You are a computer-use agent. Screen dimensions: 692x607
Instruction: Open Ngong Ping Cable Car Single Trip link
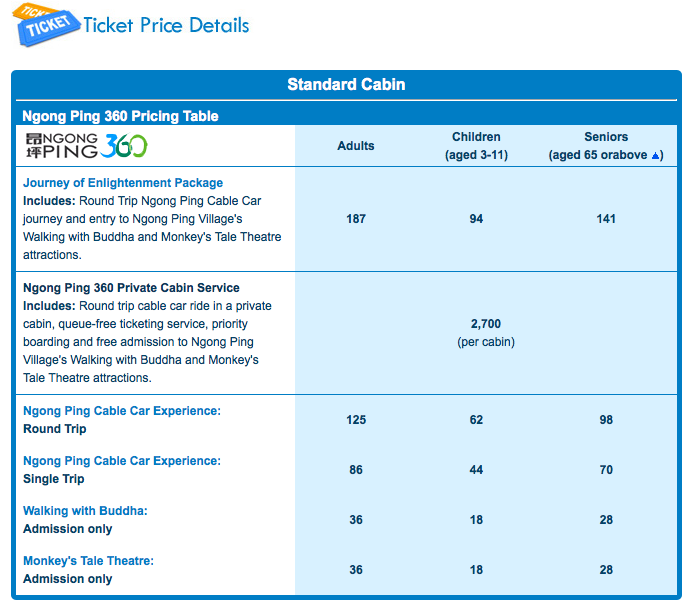(122, 461)
